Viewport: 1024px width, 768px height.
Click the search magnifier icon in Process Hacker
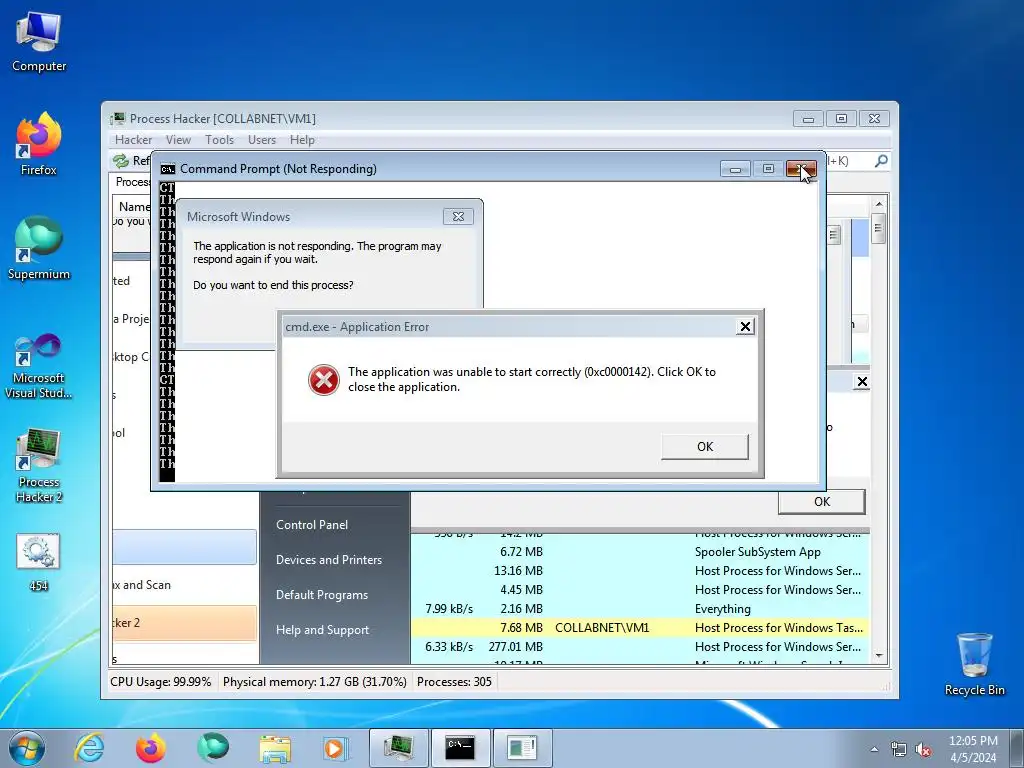[881, 161]
